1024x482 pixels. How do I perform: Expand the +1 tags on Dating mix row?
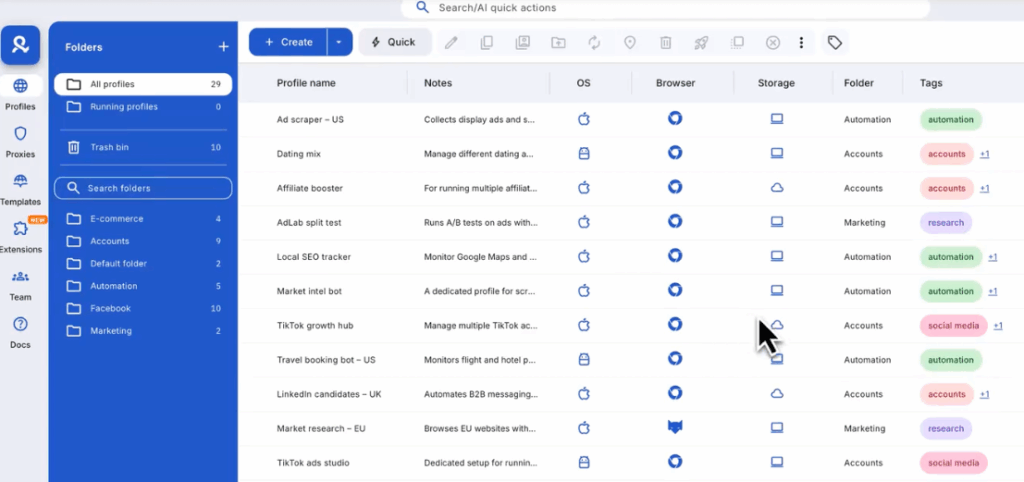[x=984, y=154]
